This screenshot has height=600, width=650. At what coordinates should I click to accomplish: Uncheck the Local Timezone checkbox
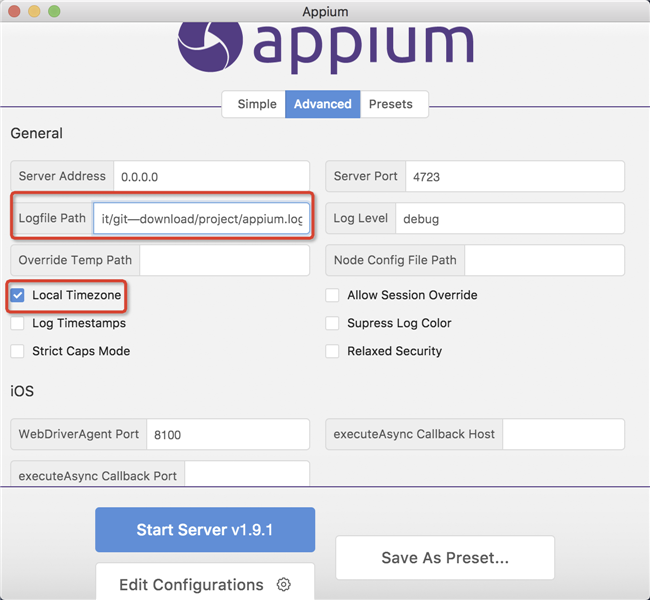(17, 295)
